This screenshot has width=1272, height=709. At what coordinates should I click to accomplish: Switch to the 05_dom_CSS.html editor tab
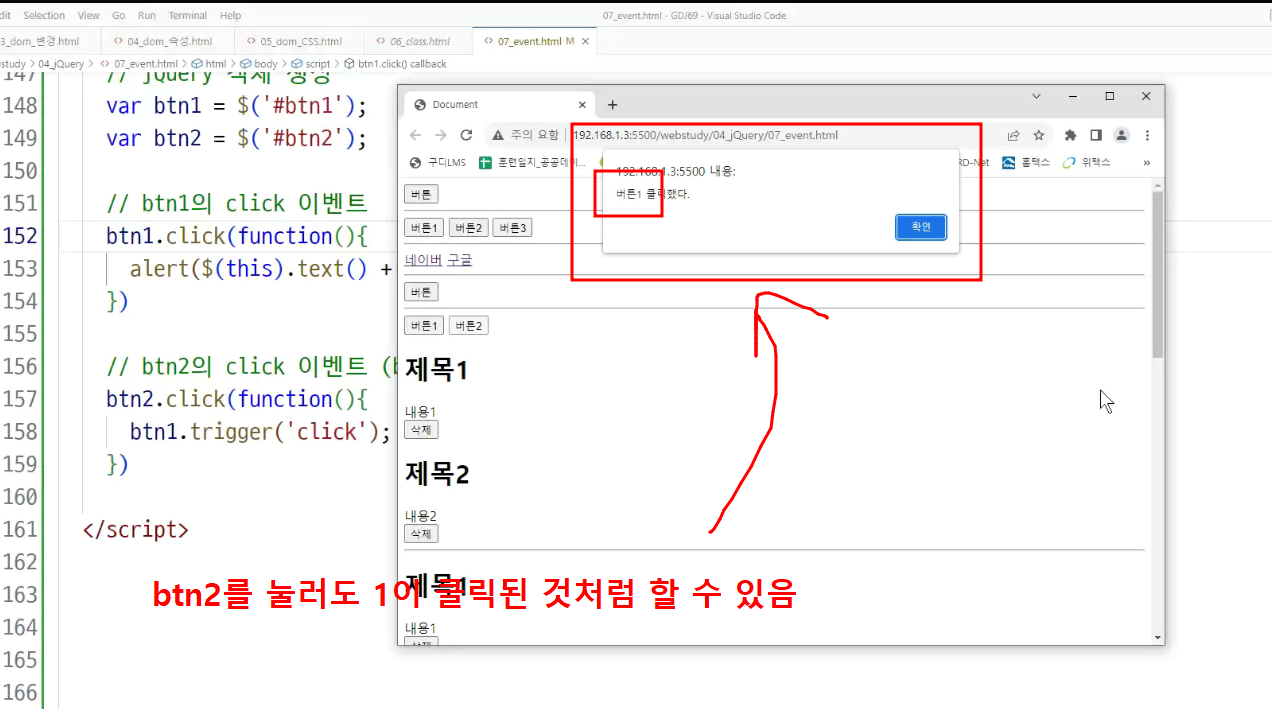coord(300,41)
